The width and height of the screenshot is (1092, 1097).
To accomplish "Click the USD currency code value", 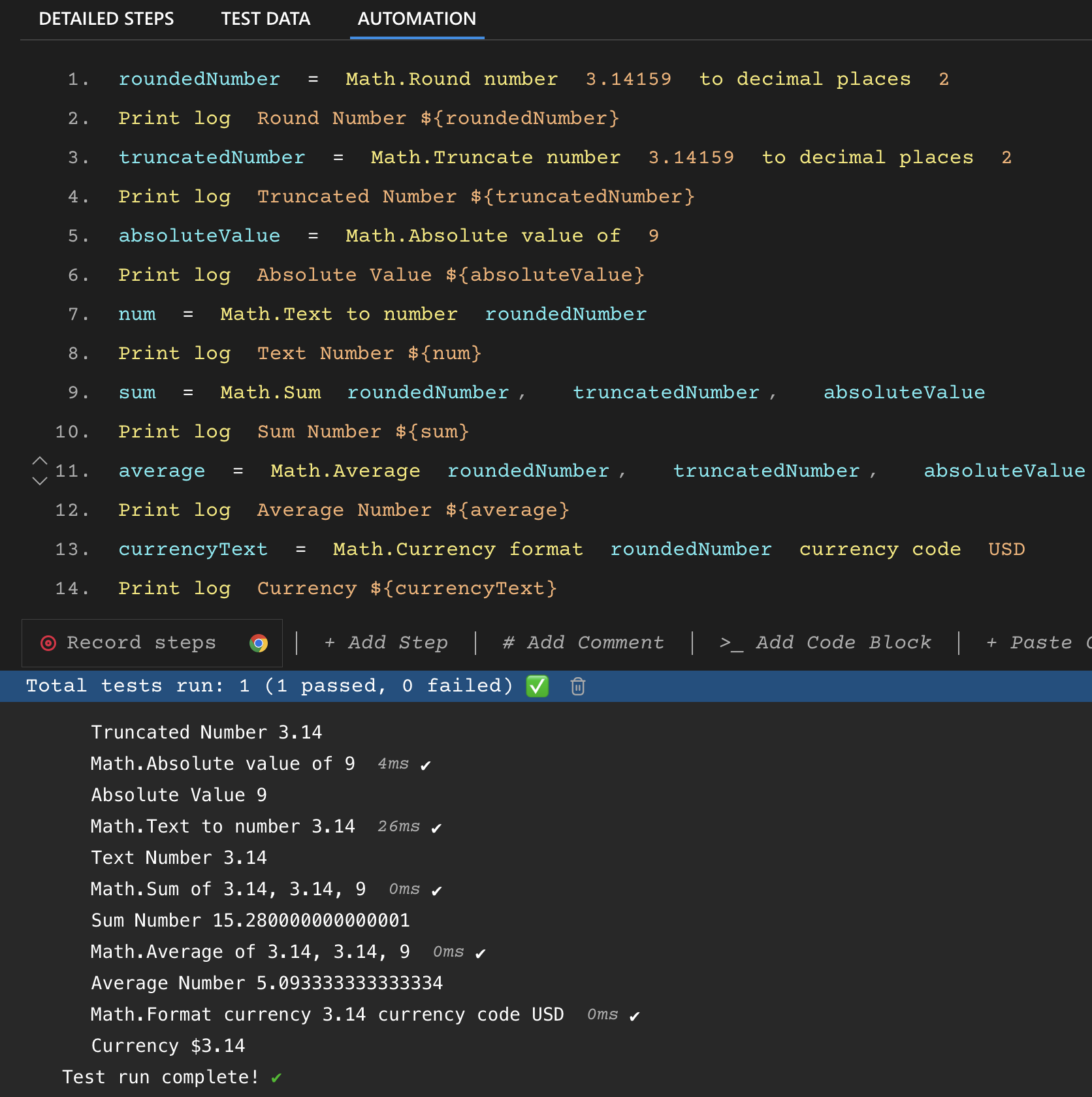I will [x=1006, y=549].
